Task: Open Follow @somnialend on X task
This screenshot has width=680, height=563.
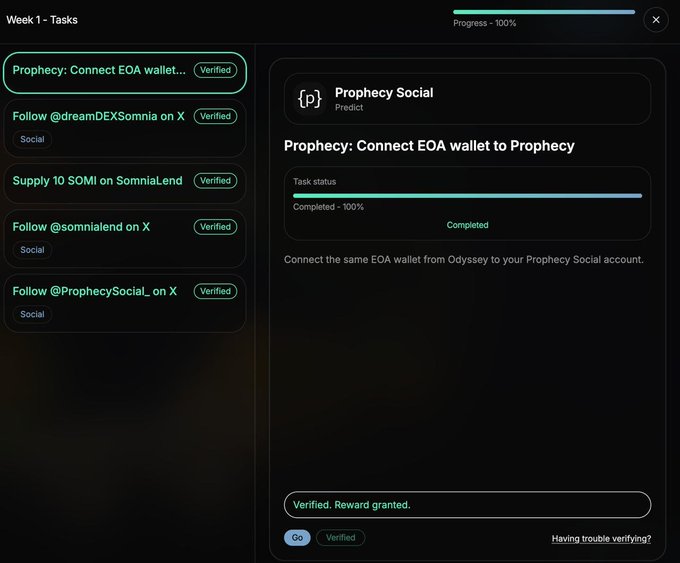Action: coord(125,239)
